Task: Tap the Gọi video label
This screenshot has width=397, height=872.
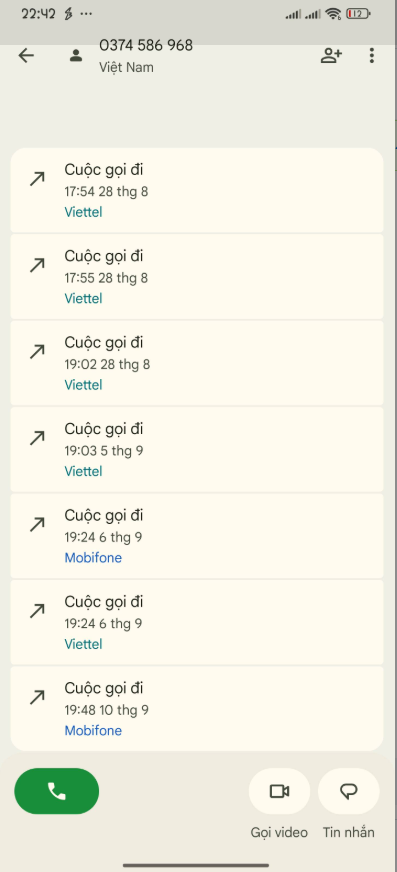Action: (279, 833)
